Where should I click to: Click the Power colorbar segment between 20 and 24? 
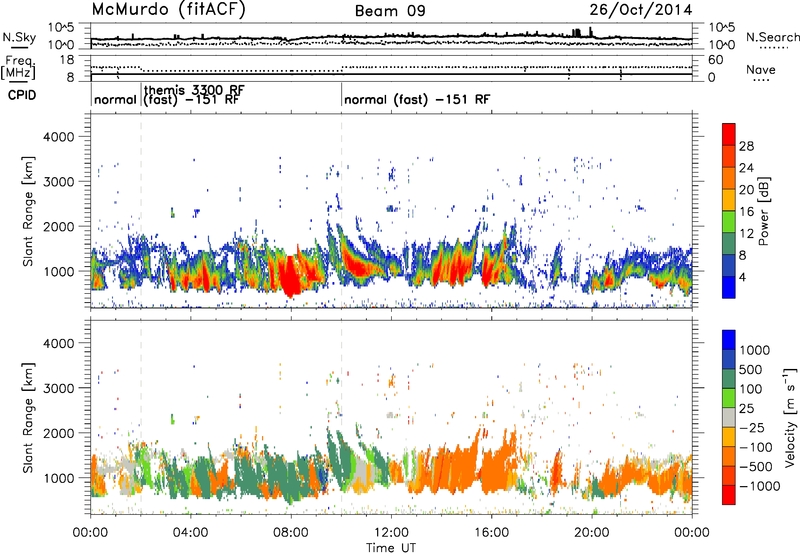click(729, 178)
